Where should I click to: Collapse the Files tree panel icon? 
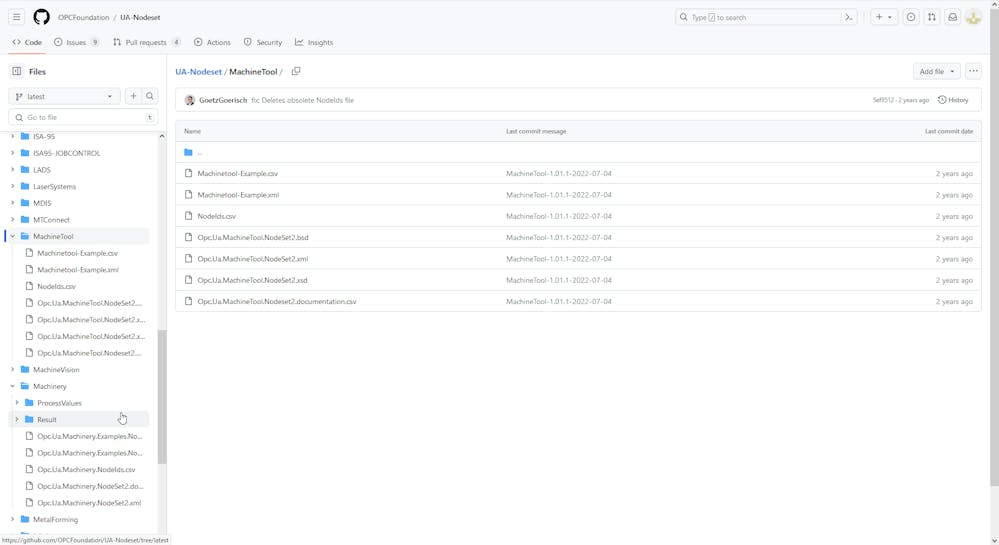tap(17, 71)
